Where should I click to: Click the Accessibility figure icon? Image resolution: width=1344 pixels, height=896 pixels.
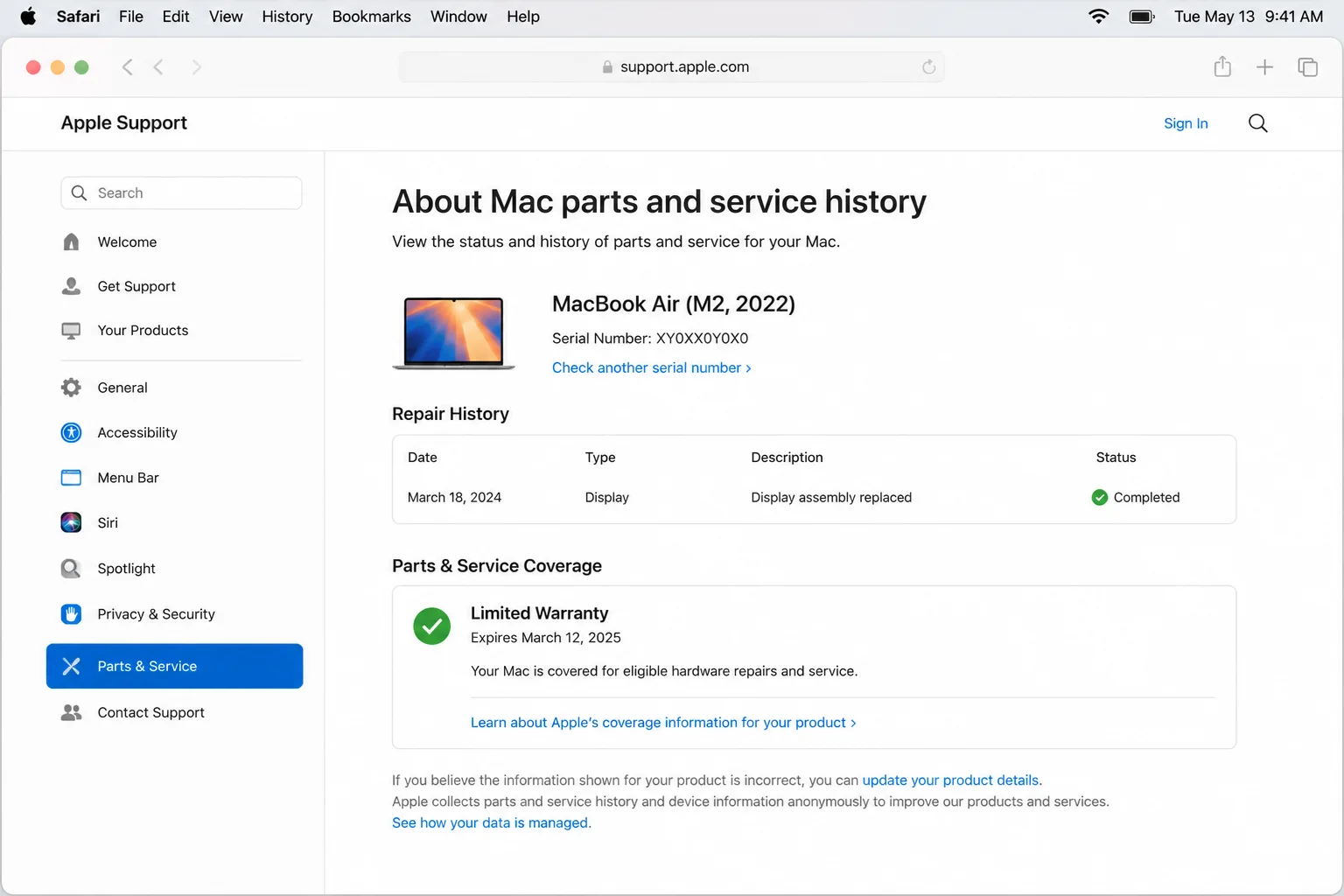pos(71,432)
